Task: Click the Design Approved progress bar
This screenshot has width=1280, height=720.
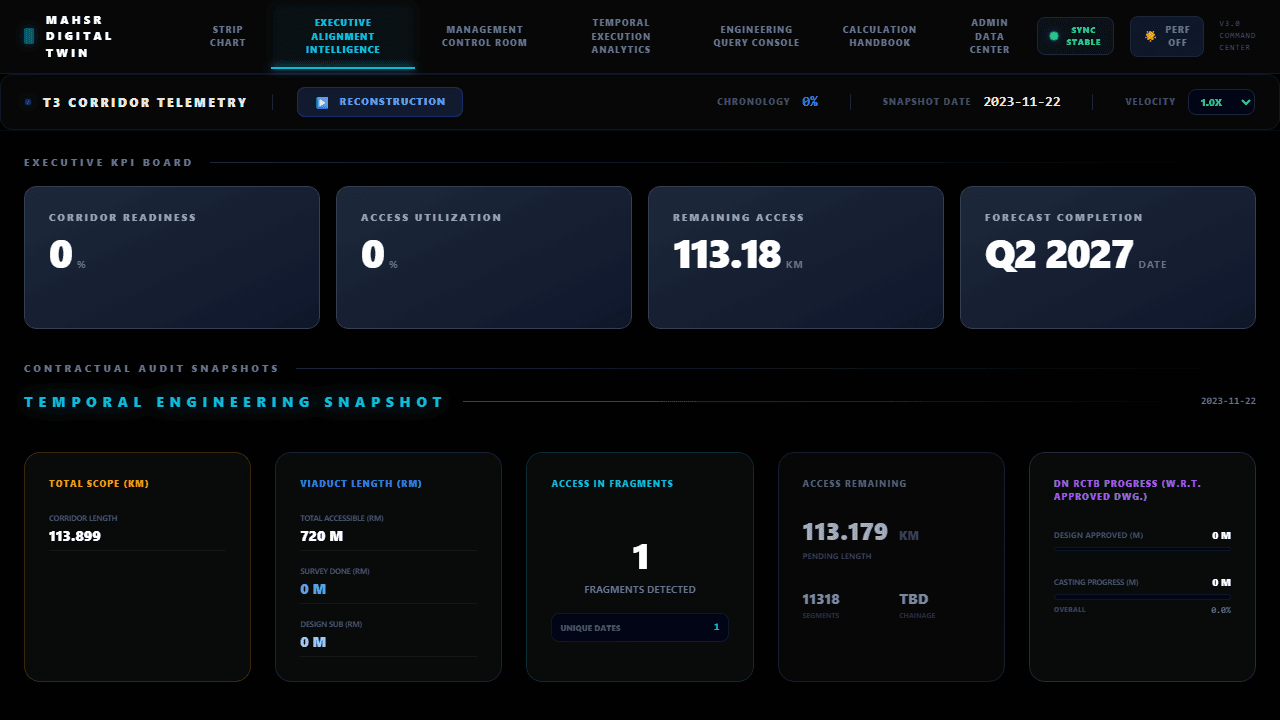Action: 1142,548
